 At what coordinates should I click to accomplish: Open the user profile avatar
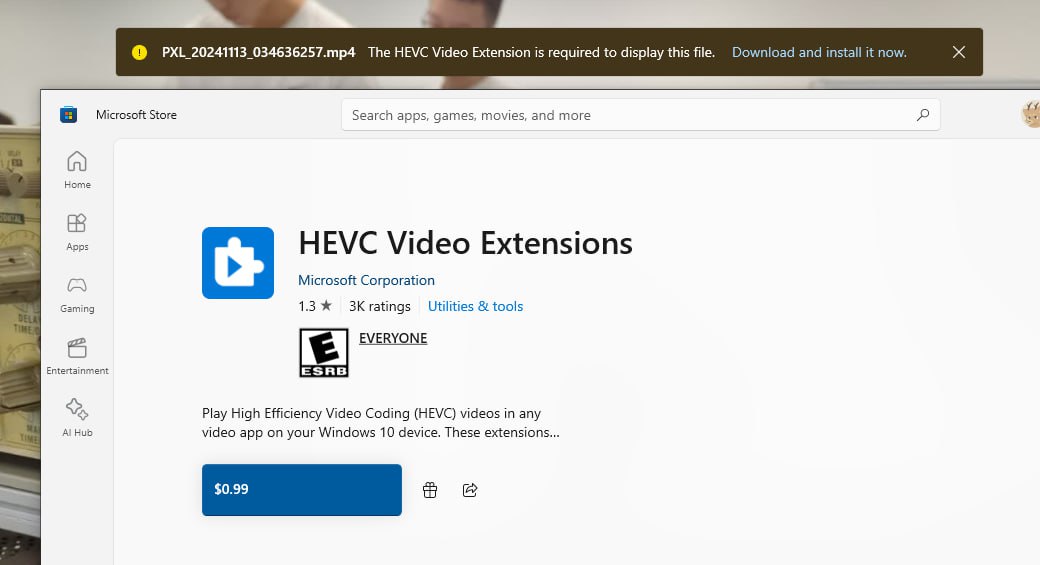tap(1030, 115)
